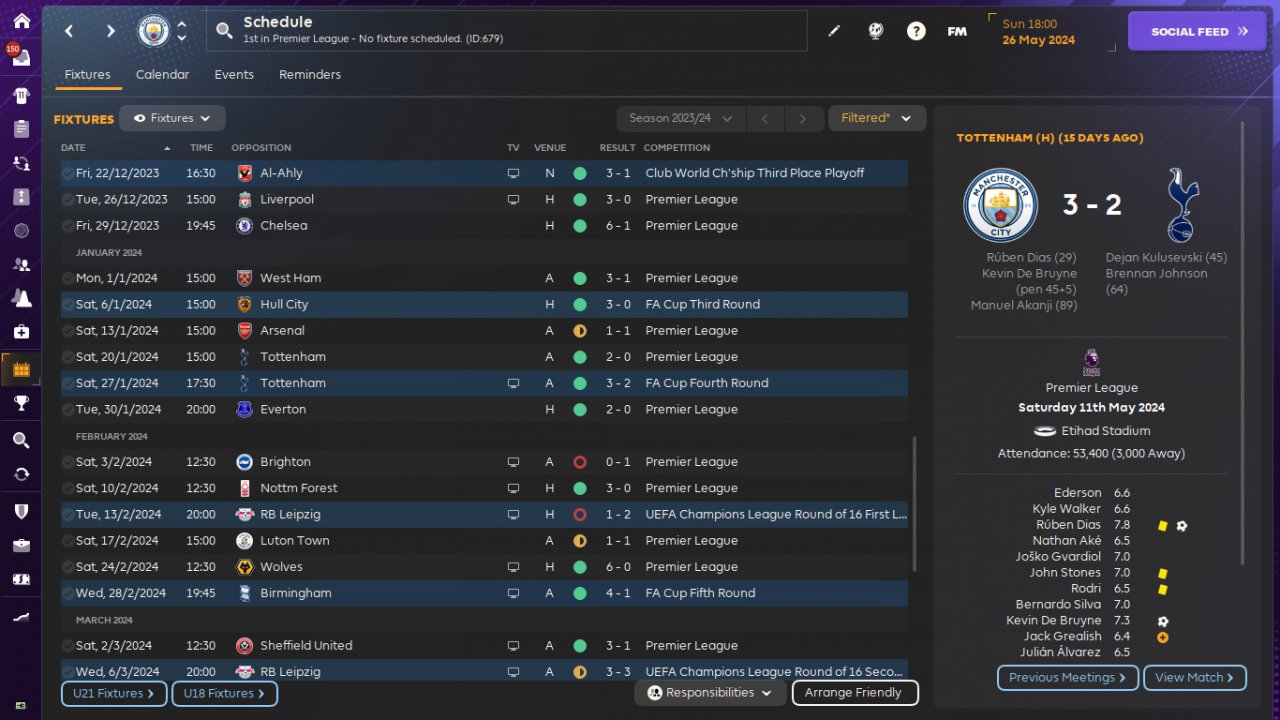Open the Home icon in sidebar
The image size is (1280, 720).
pos(21,21)
